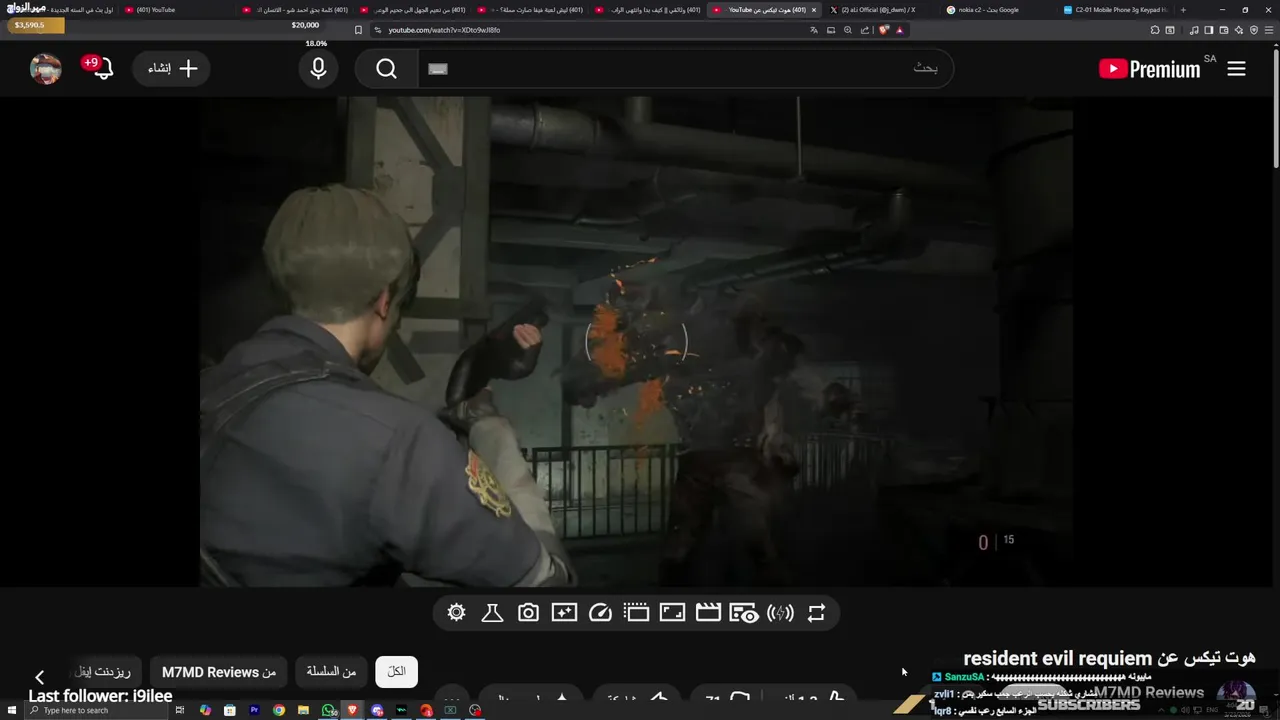Click the video player frame
The height and width of the screenshot is (720, 1280).
(636, 342)
